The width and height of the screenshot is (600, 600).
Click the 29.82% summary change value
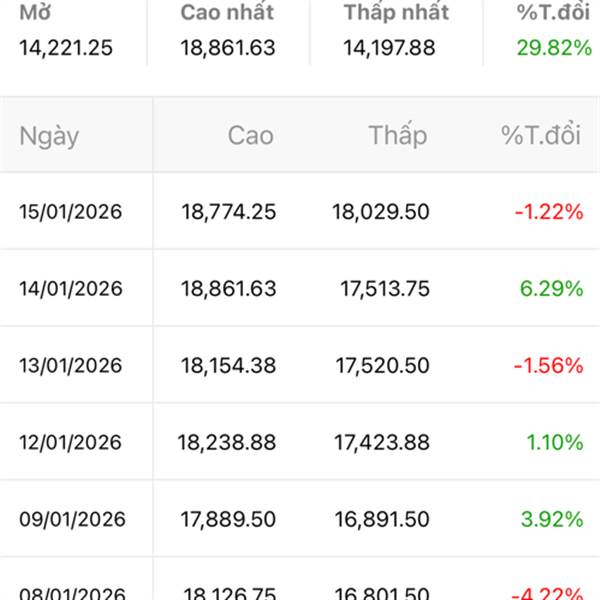pos(549,47)
